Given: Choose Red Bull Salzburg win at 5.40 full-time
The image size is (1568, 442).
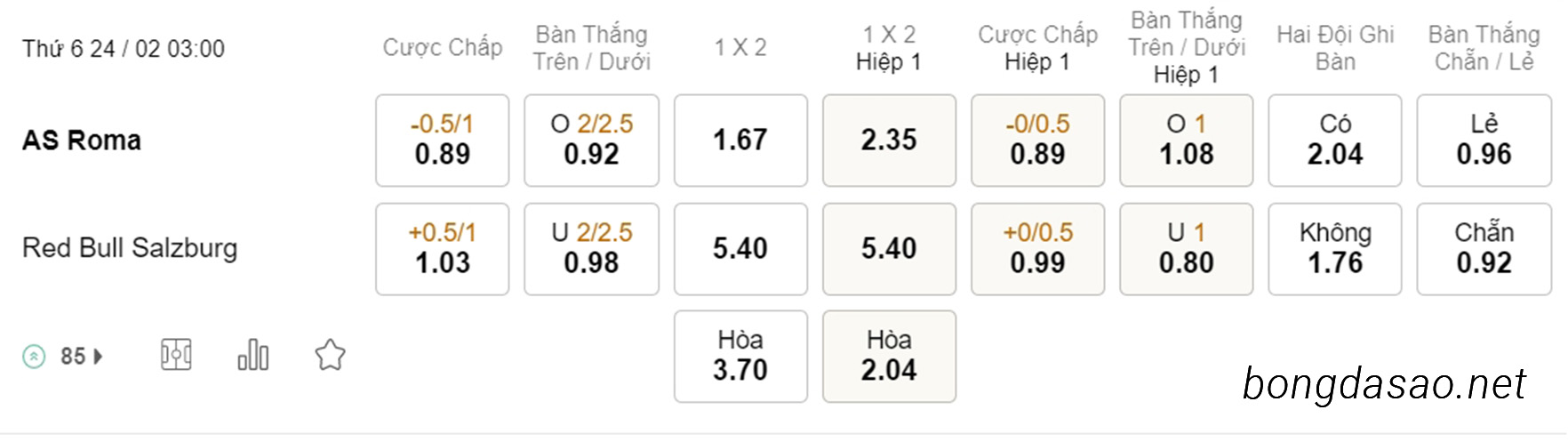Looking at the screenshot, I should [x=740, y=249].
